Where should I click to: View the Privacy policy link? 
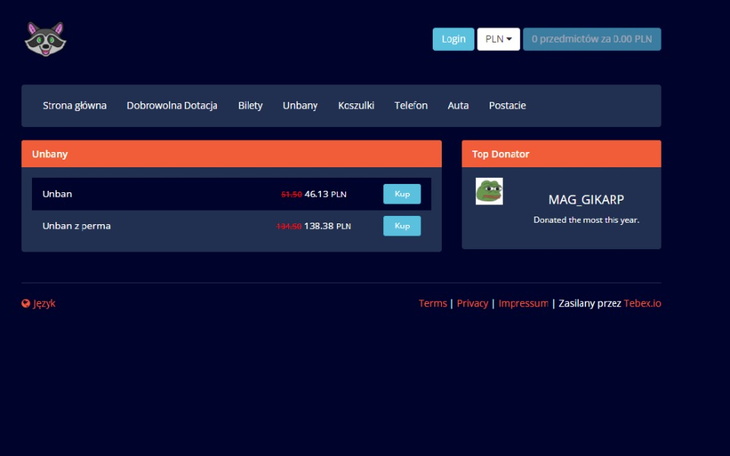472,303
